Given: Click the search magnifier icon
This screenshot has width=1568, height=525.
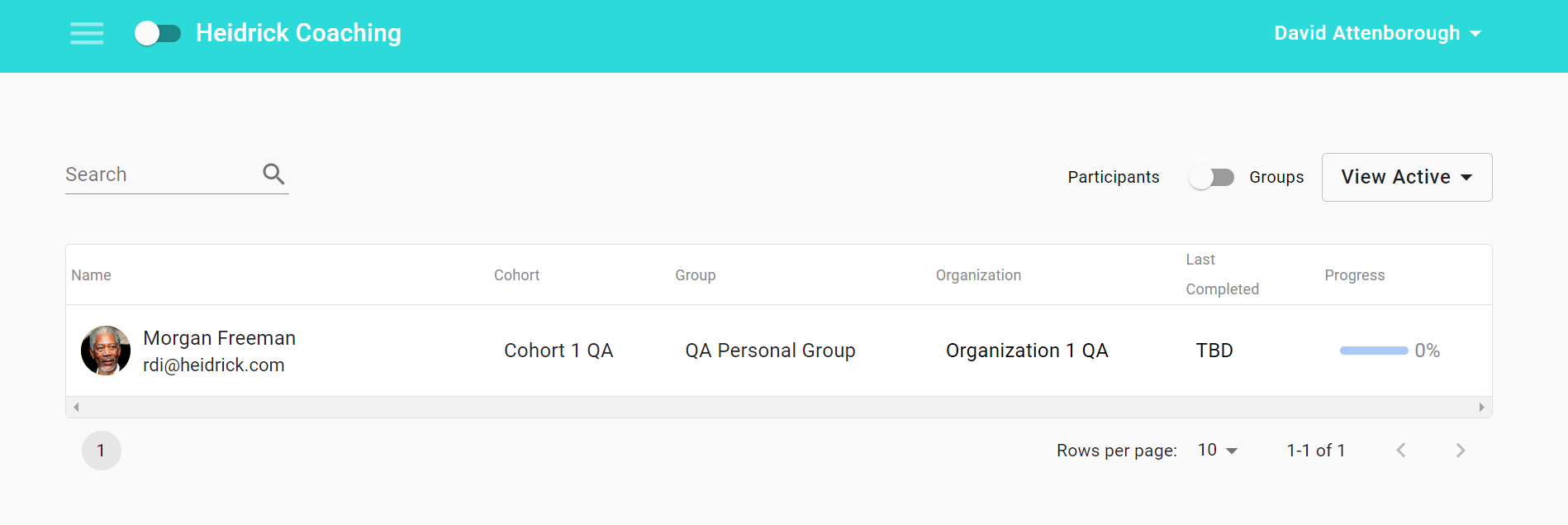Looking at the screenshot, I should click(273, 174).
